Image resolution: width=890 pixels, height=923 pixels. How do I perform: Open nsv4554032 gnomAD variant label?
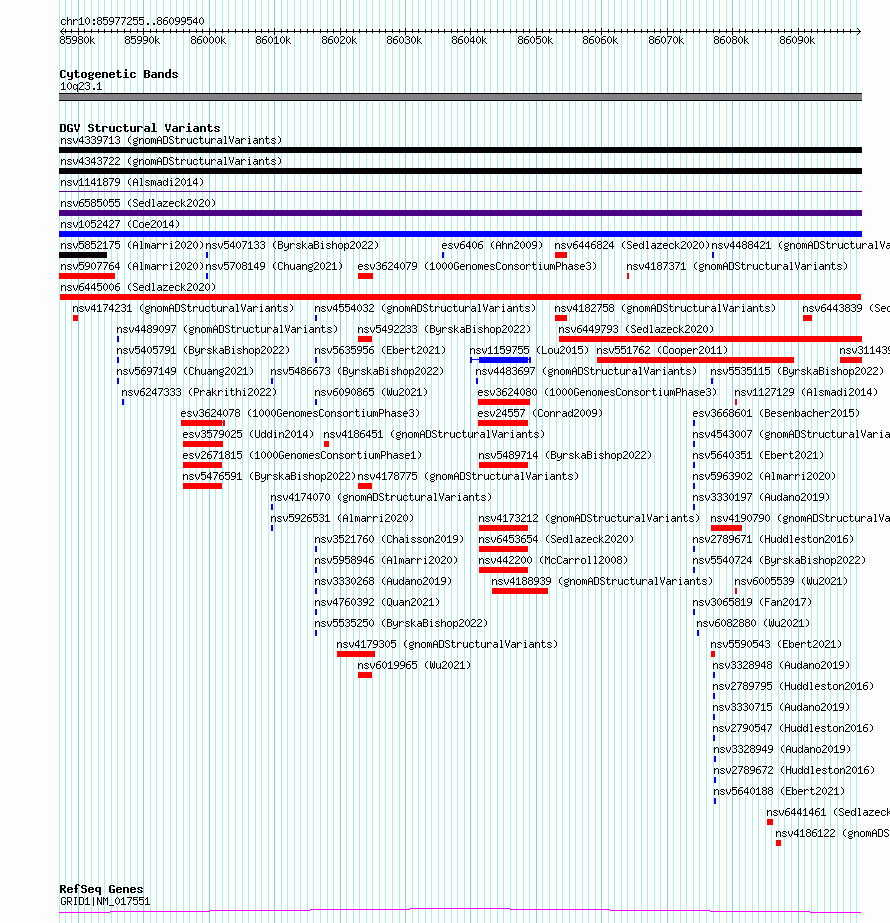pyautogui.click(x=425, y=308)
